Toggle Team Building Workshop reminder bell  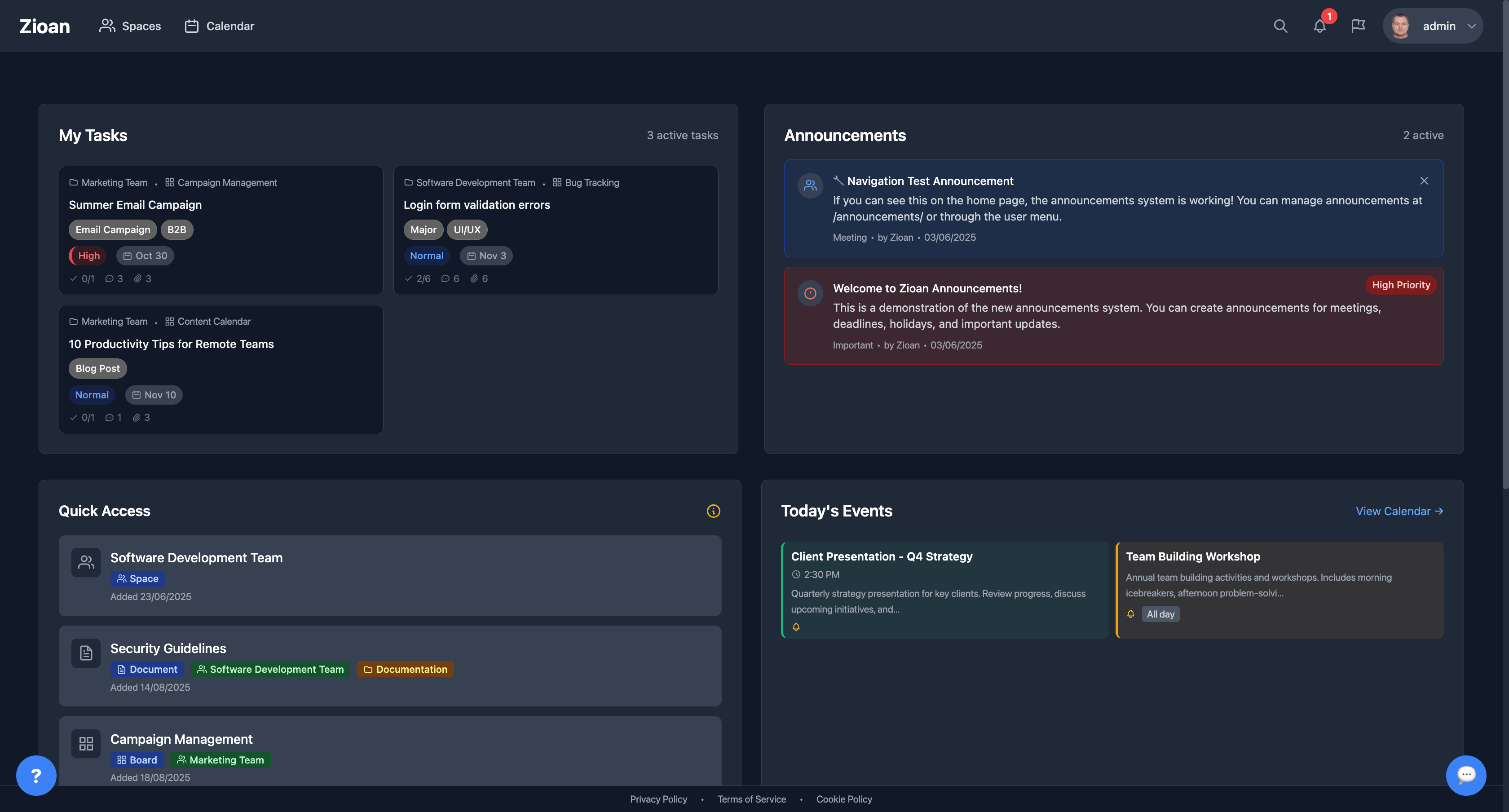tap(1130, 614)
